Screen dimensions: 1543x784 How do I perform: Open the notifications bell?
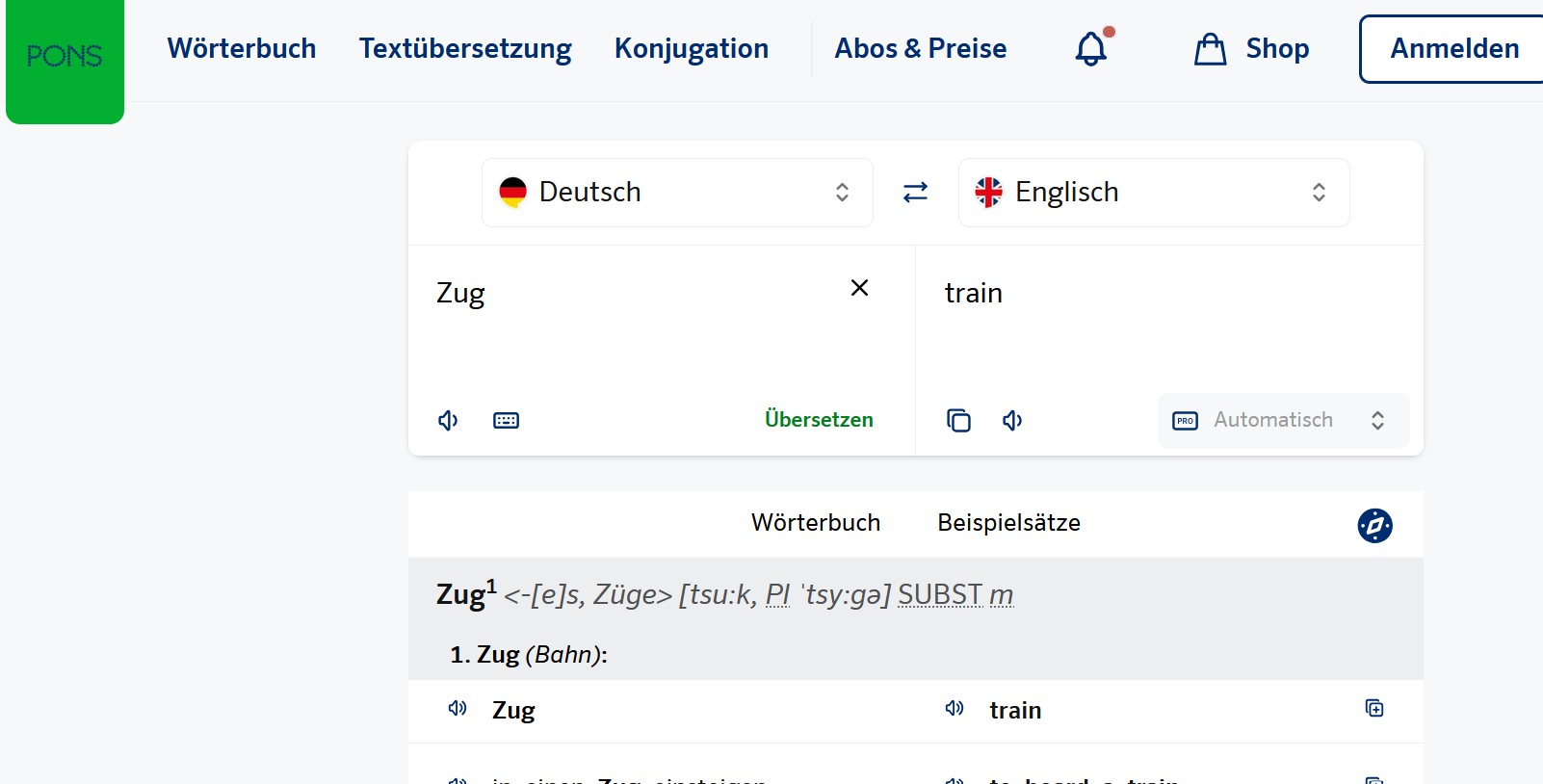pos(1091,48)
